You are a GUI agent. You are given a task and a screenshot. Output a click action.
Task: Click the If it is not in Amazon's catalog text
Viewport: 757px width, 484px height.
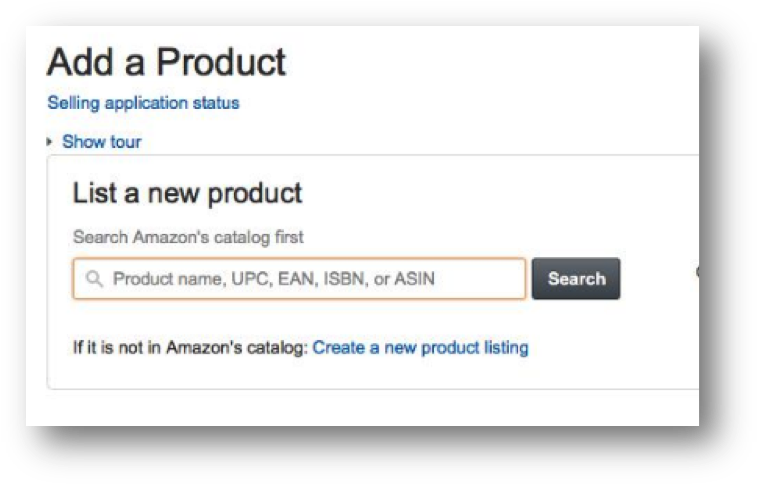pos(190,348)
